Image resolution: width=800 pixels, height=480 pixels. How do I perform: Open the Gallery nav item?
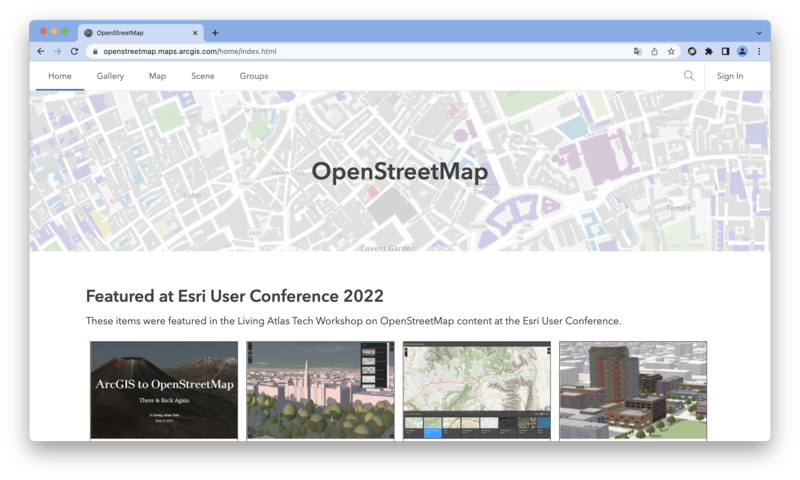click(110, 76)
